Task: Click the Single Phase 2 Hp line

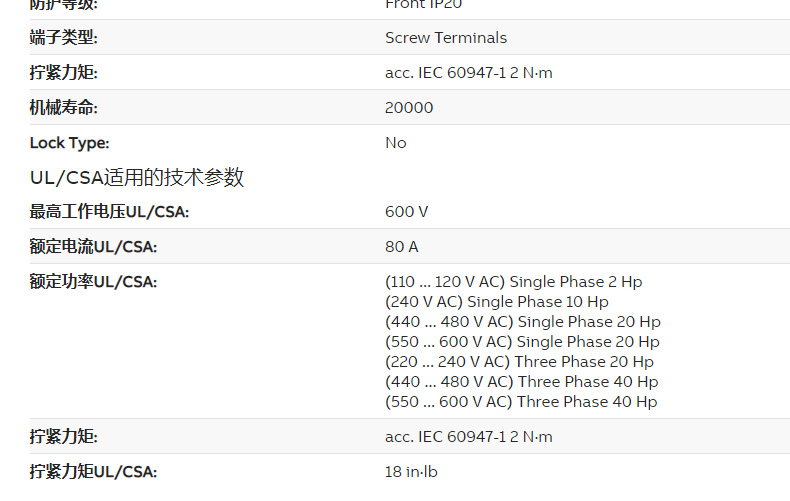Action: [x=514, y=282]
